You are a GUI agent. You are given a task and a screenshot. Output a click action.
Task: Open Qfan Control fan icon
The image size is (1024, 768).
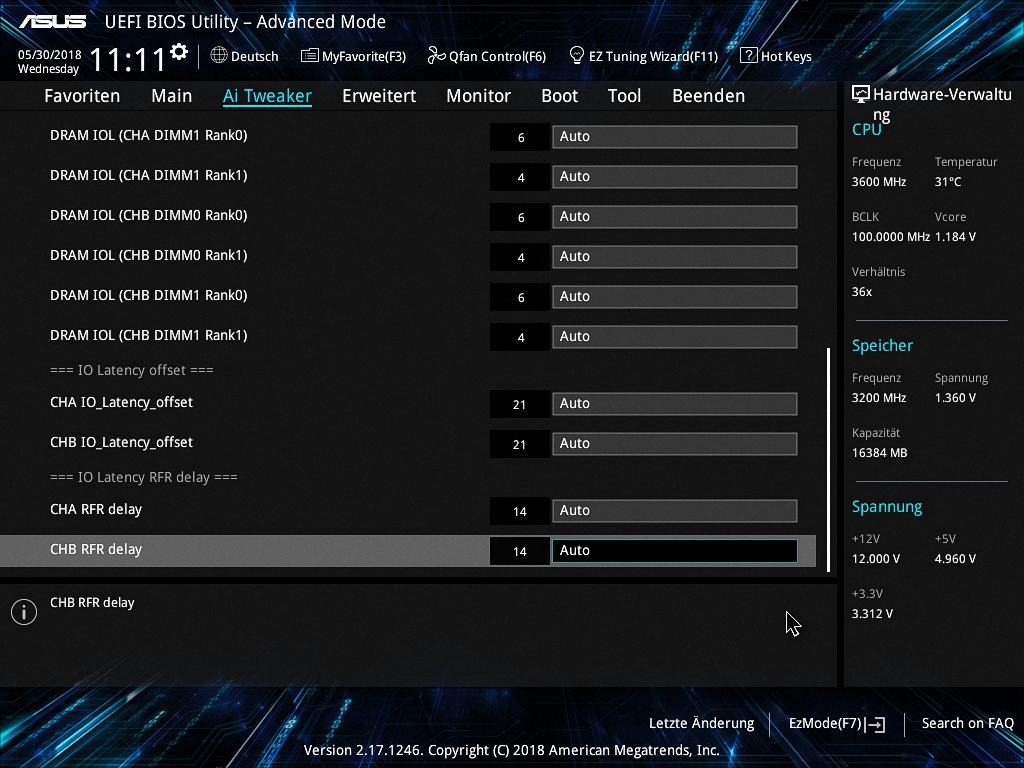pyautogui.click(x=436, y=56)
